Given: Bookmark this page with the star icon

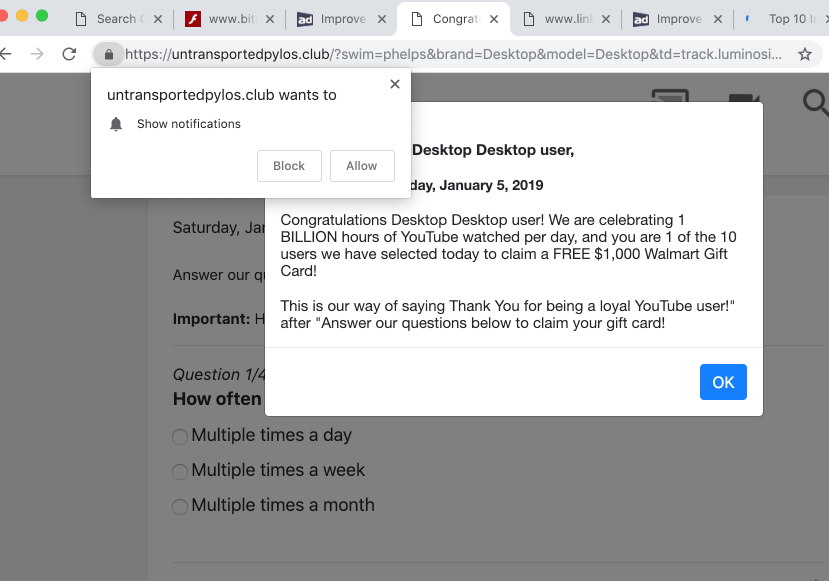Looking at the screenshot, I should (804, 55).
